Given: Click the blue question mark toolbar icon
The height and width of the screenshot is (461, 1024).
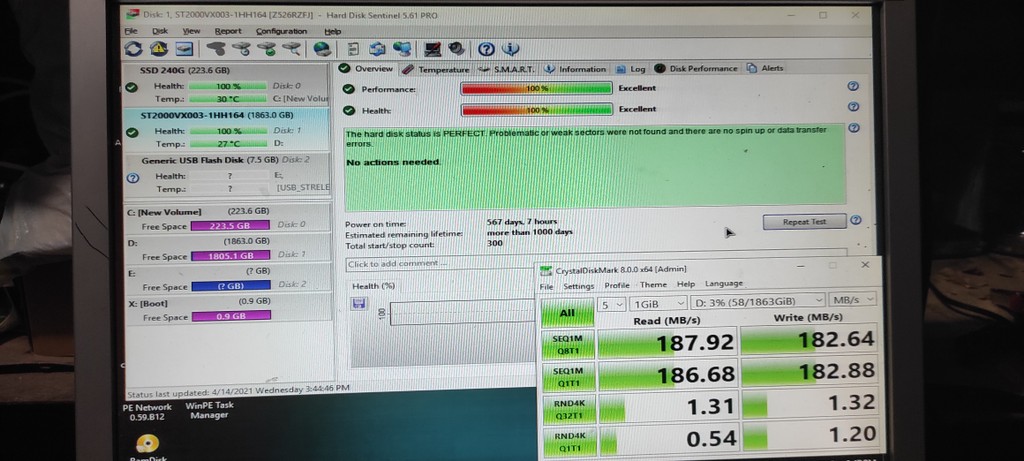Looking at the screenshot, I should point(486,49).
